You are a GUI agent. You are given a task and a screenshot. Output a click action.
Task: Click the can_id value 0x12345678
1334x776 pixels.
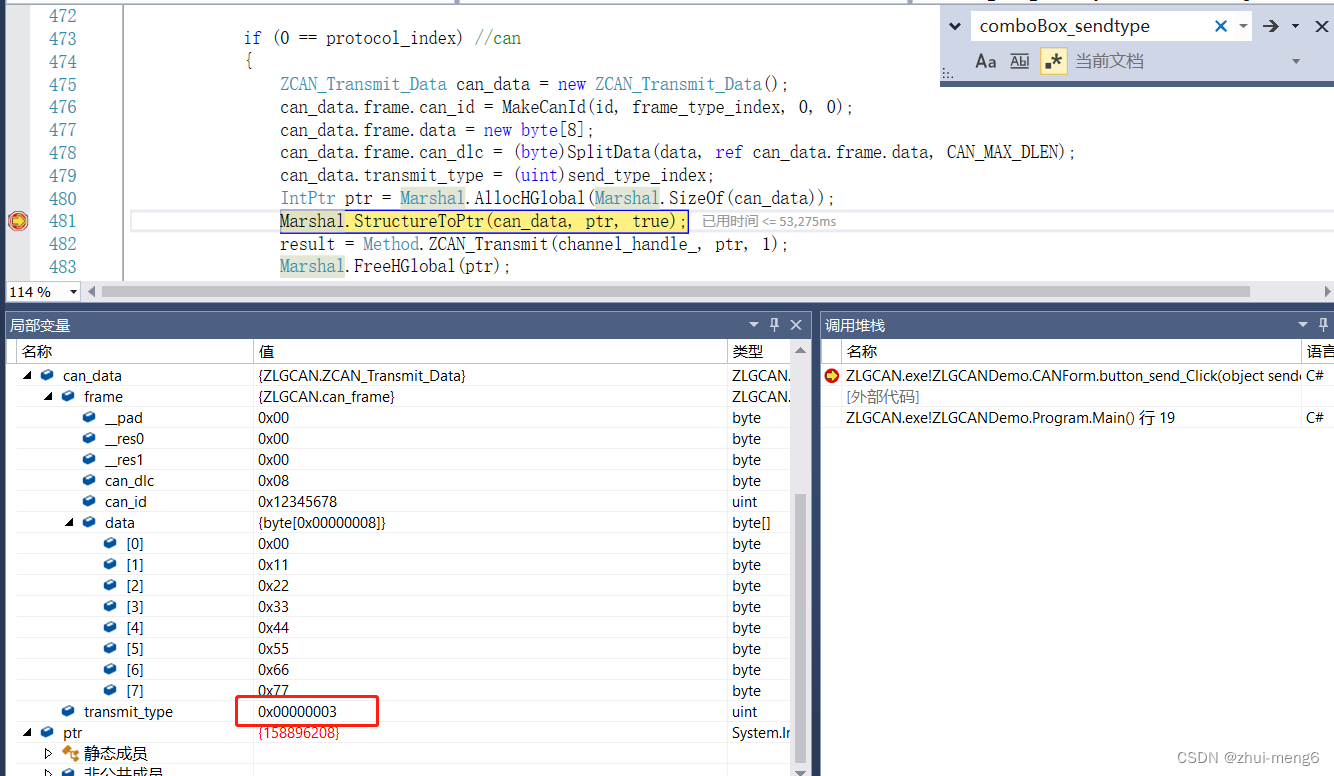[x=297, y=502]
